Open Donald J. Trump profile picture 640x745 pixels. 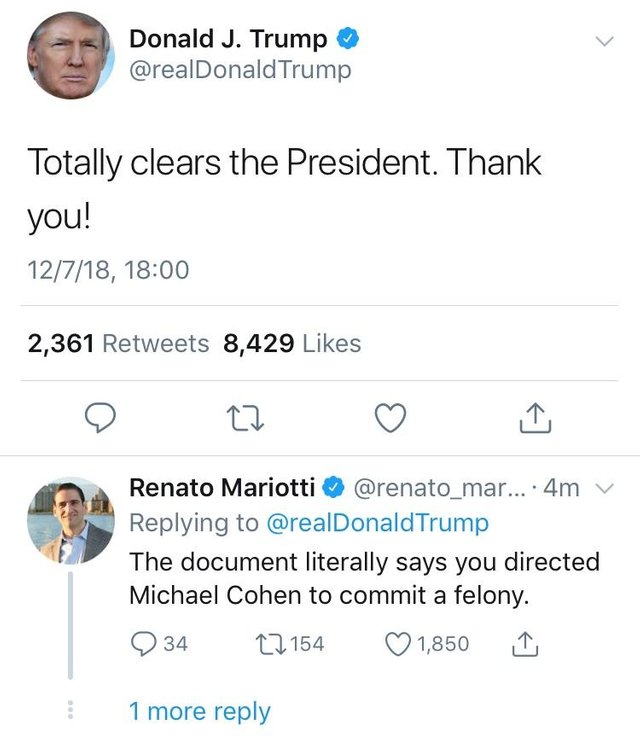click(70, 55)
